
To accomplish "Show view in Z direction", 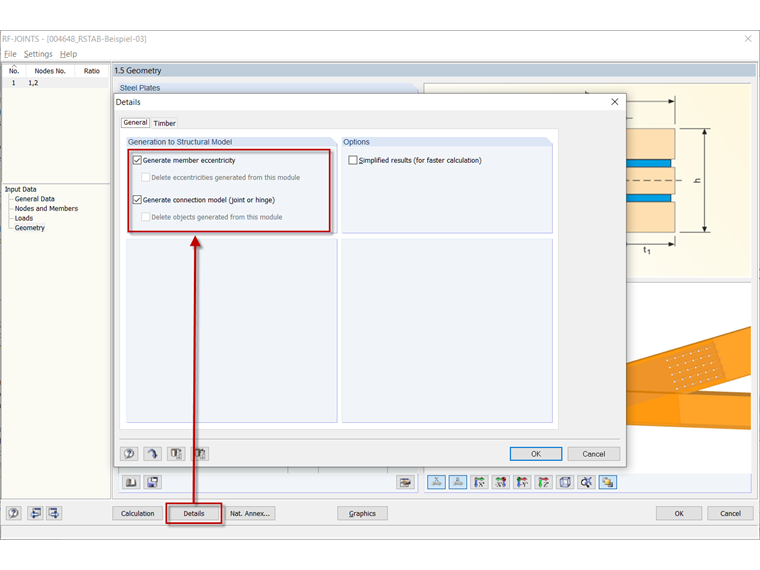I will click(x=543, y=482).
